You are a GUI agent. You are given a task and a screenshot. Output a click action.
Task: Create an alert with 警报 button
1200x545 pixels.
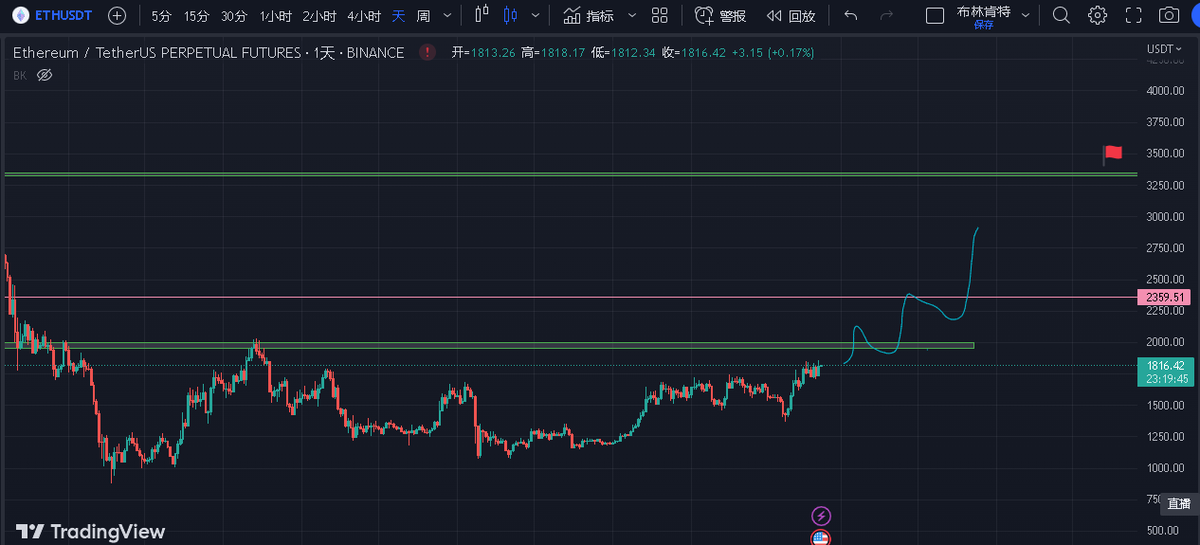(x=720, y=16)
